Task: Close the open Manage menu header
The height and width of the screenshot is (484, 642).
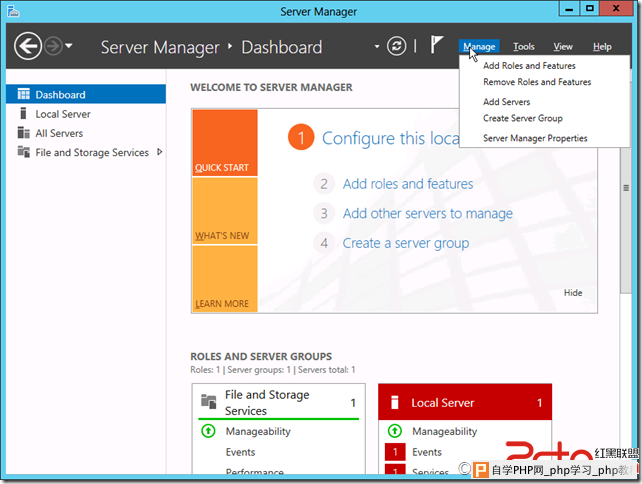Action: [479, 47]
